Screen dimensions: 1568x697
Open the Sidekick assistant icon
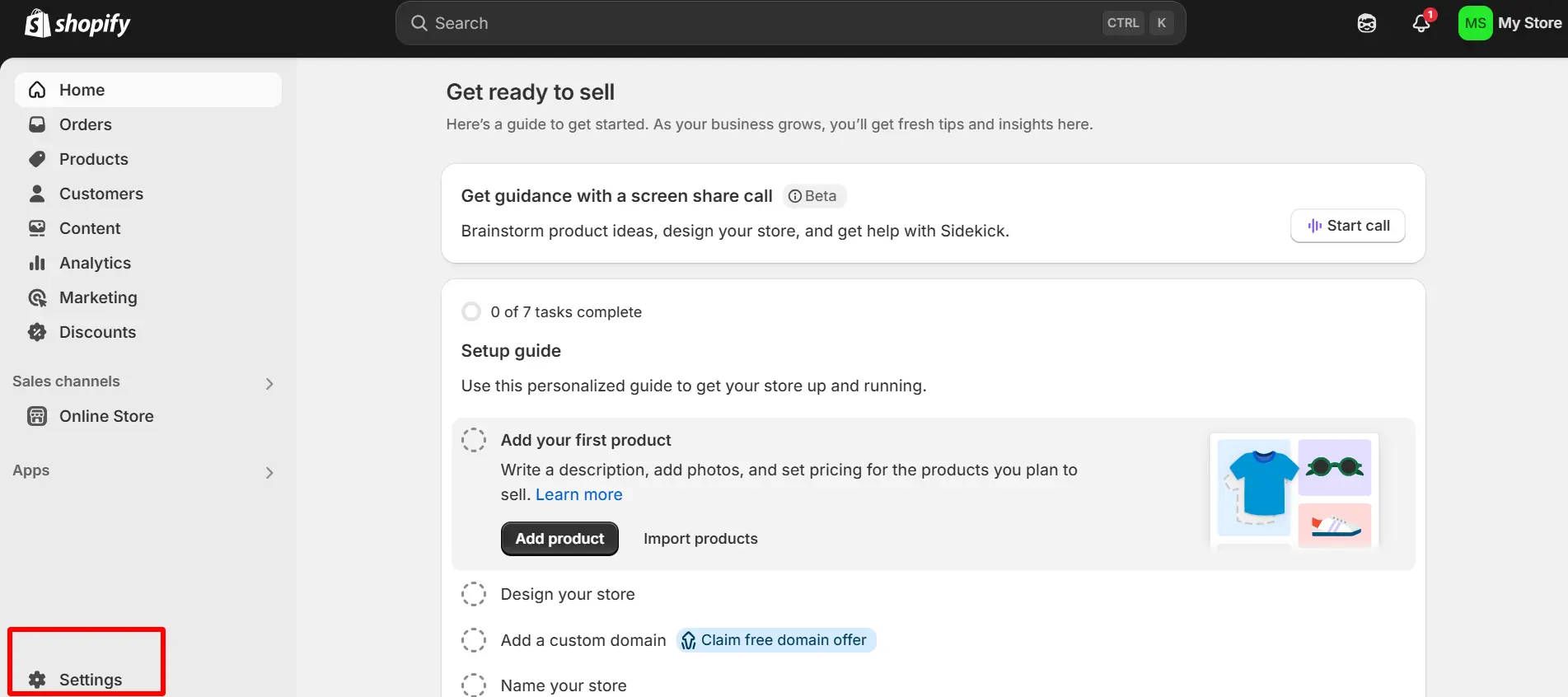1367,23
